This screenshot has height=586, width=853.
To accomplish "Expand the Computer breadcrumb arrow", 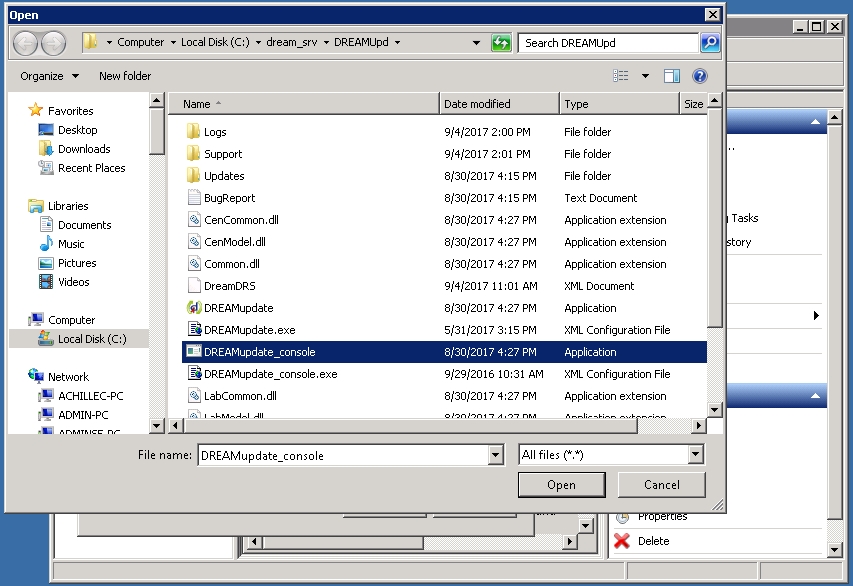I will point(173,42).
